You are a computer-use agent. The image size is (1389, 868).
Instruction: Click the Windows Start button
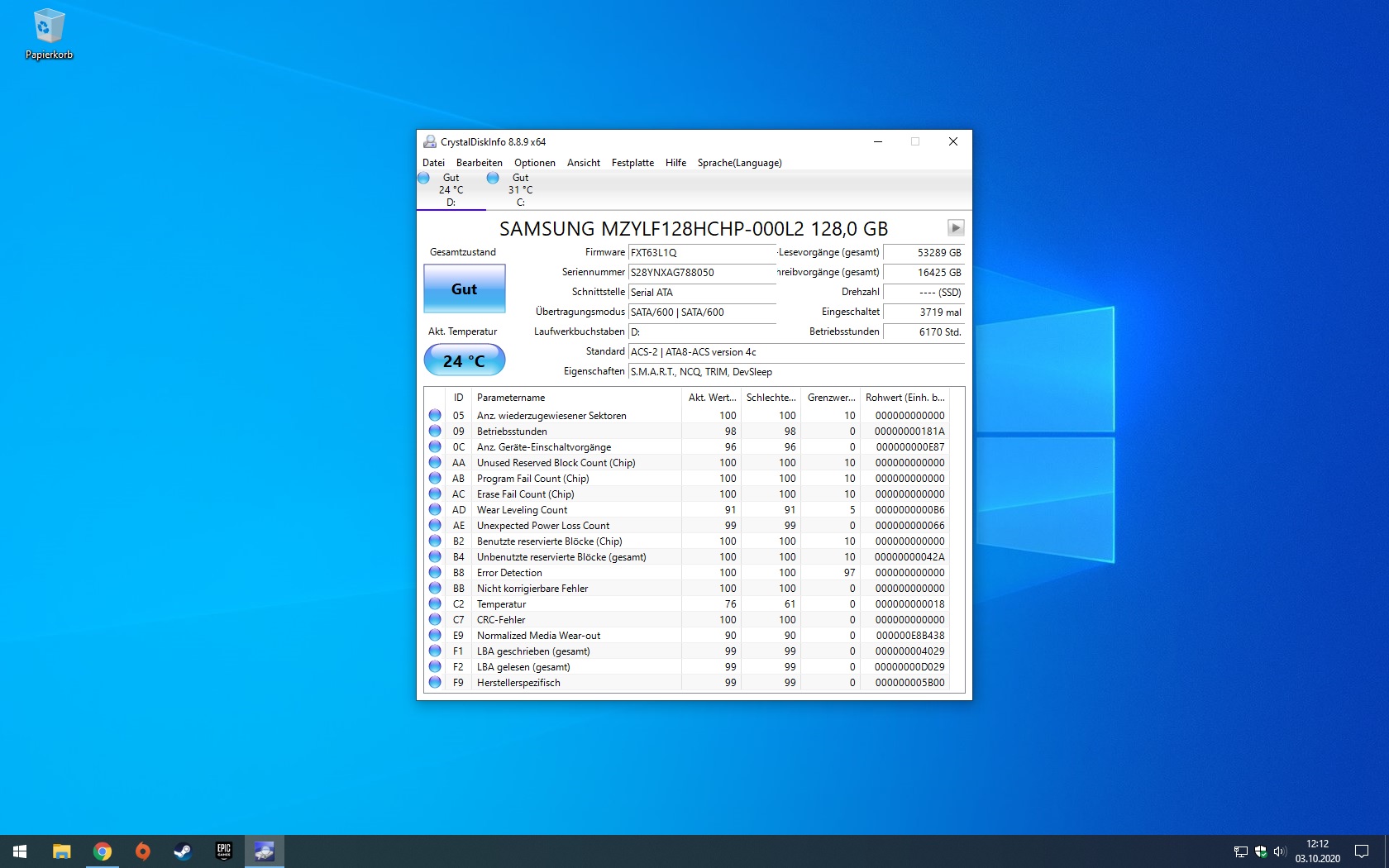click(20, 851)
